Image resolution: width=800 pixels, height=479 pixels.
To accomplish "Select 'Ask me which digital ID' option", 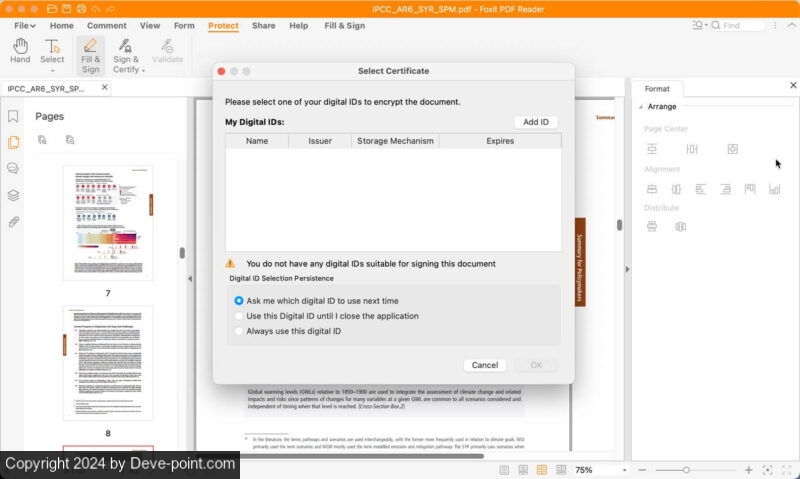I will (239, 300).
